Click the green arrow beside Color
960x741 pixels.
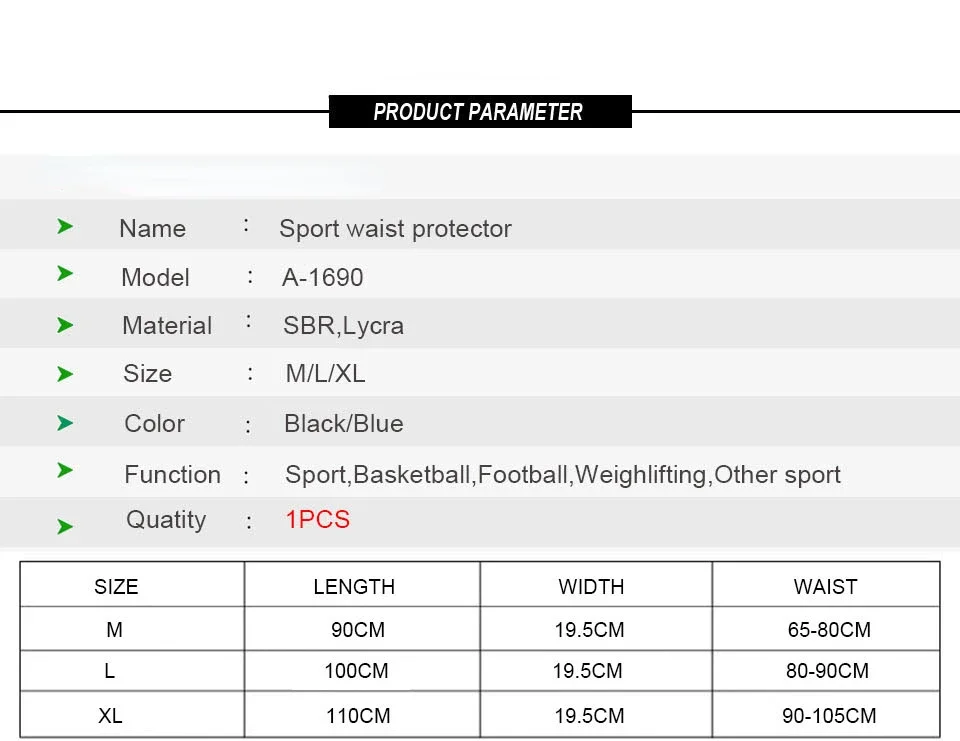click(65, 423)
